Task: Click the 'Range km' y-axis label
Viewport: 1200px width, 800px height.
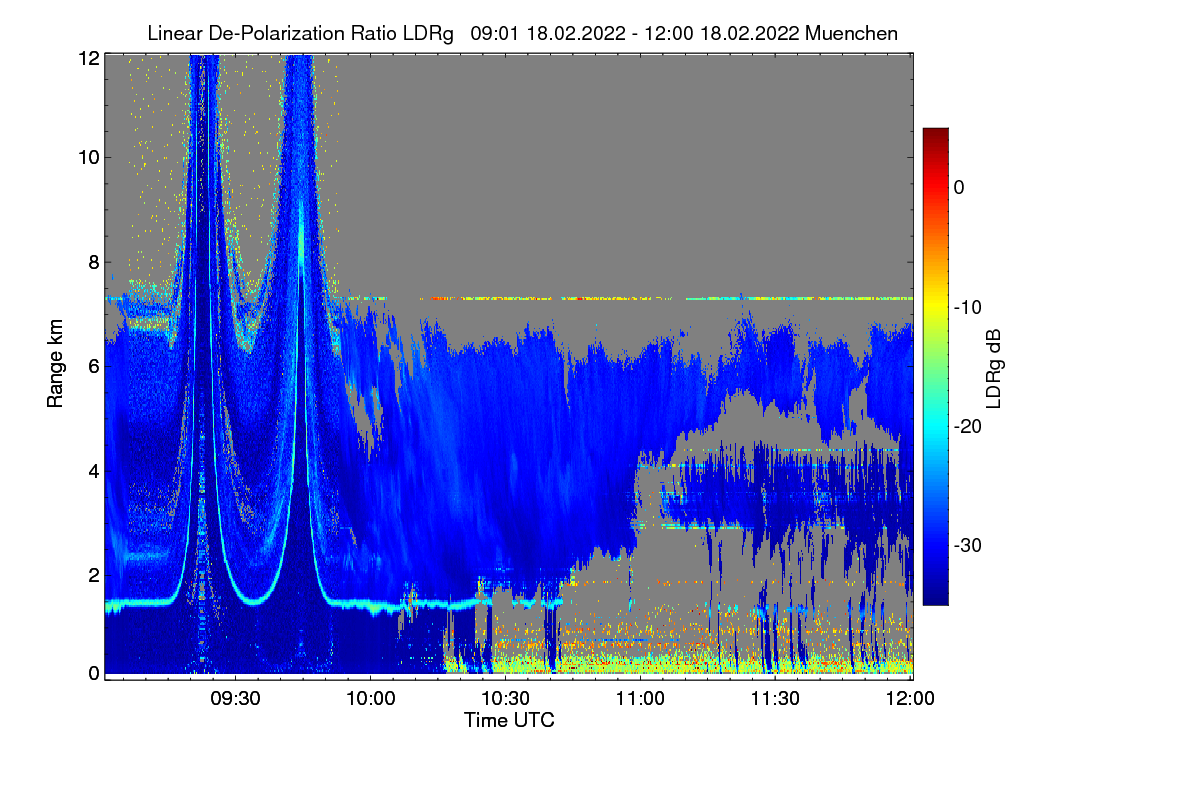Action: pyautogui.click(x=54, y=365)
